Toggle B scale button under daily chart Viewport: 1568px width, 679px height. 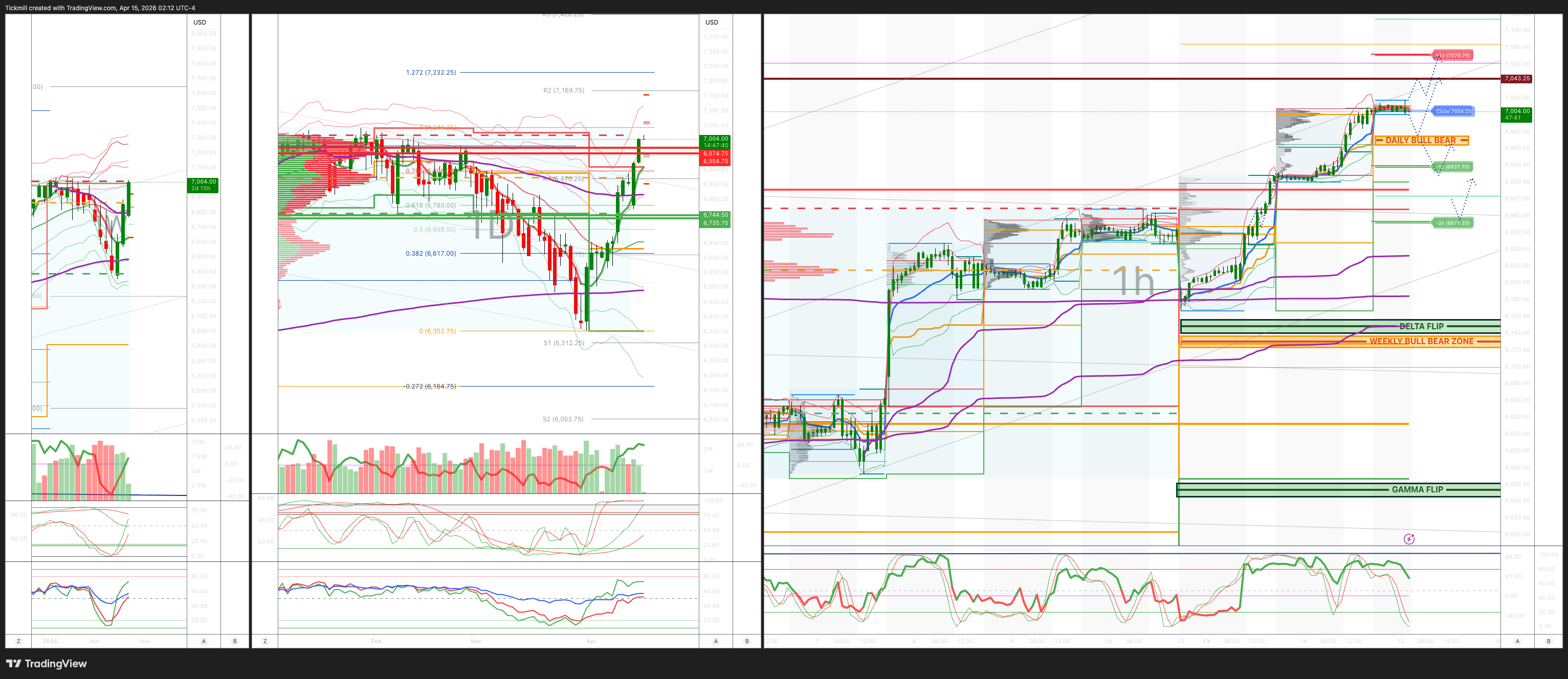click(747, 641)
